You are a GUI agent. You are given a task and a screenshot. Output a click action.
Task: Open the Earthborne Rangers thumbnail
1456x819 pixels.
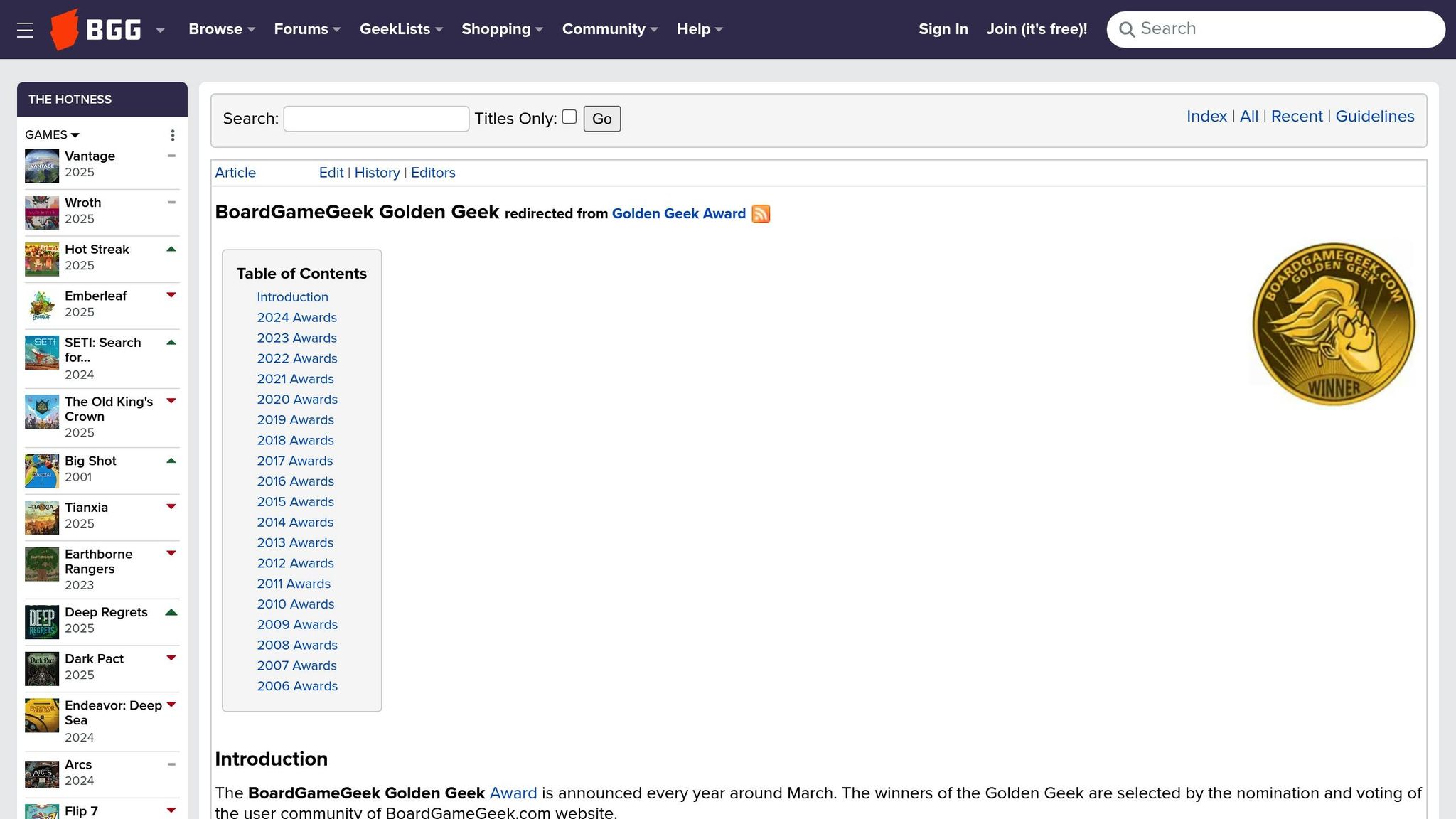pos(42,564)
